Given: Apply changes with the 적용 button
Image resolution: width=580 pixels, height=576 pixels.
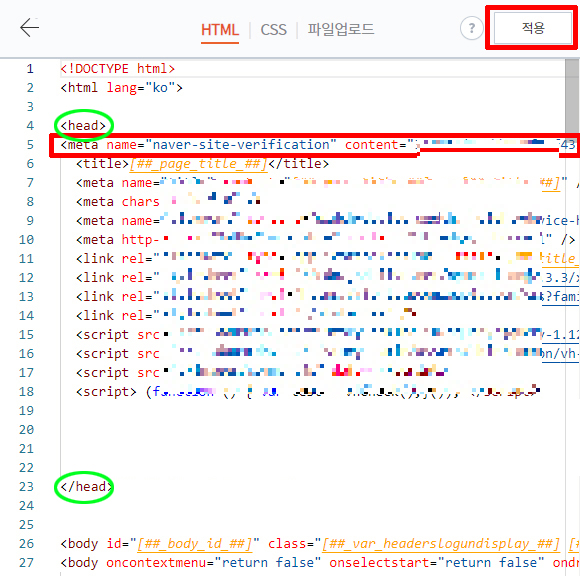Looking at the screenshot, I should click(533, 28).
